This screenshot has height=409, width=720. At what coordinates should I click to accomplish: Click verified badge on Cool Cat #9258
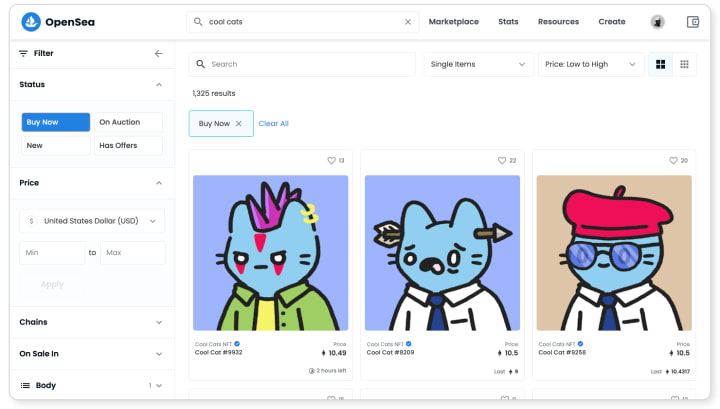[580, 344]
